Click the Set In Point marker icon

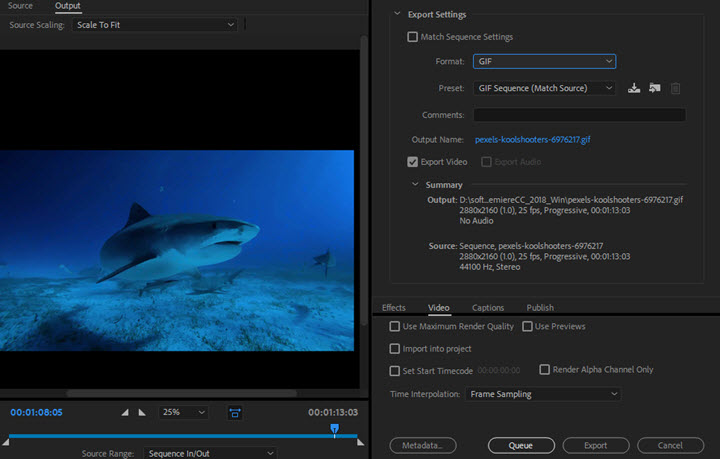point(125,412)
